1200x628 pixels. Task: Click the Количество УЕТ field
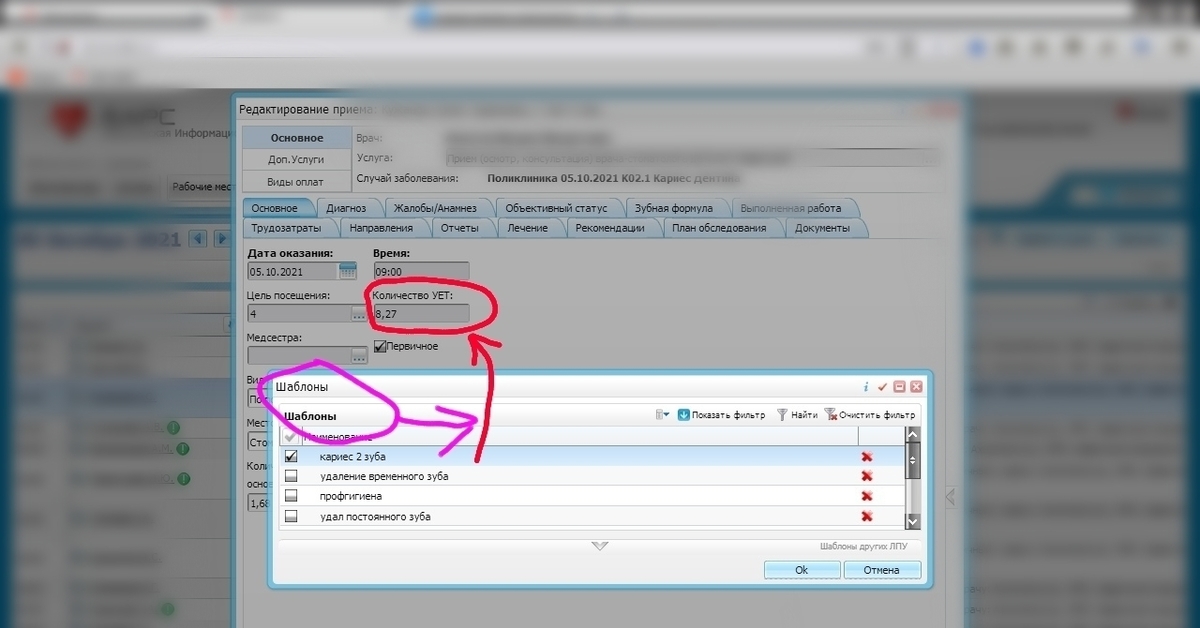(420, 314)
